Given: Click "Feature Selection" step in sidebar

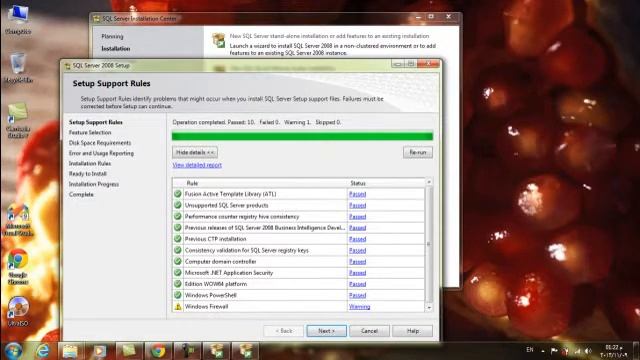Looking at the screenshot, I should click(x=90, y=133).
